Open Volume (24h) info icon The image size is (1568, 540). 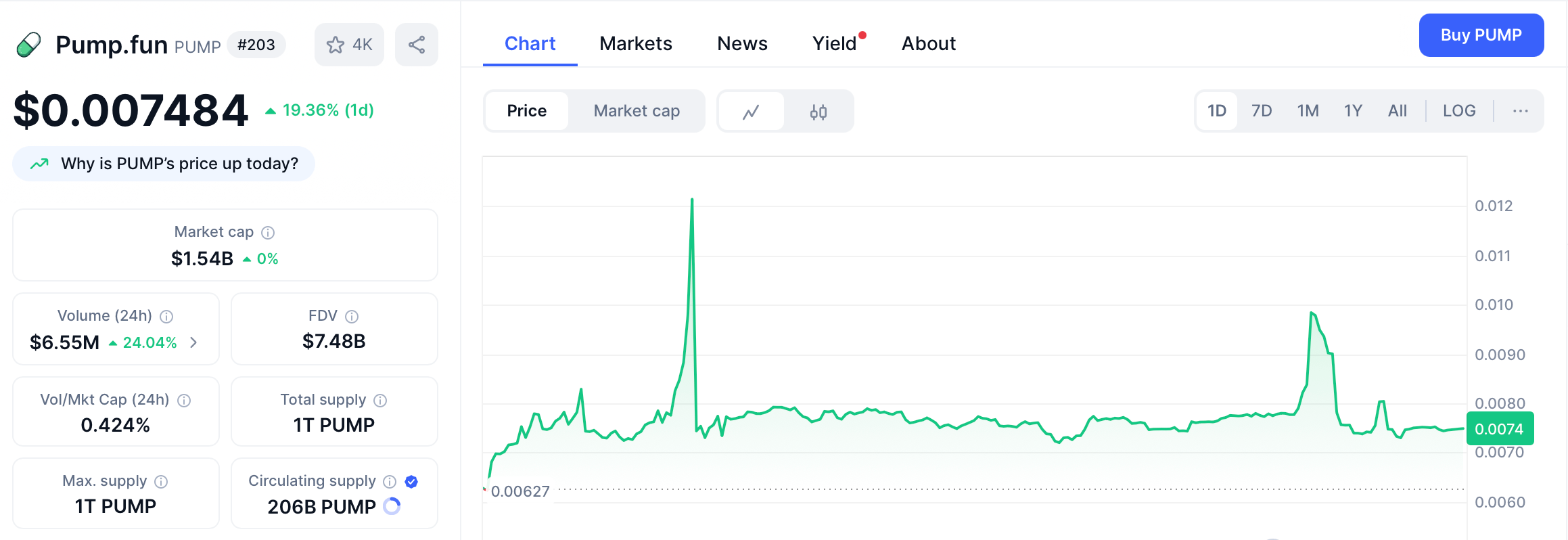tap(166, 317)
